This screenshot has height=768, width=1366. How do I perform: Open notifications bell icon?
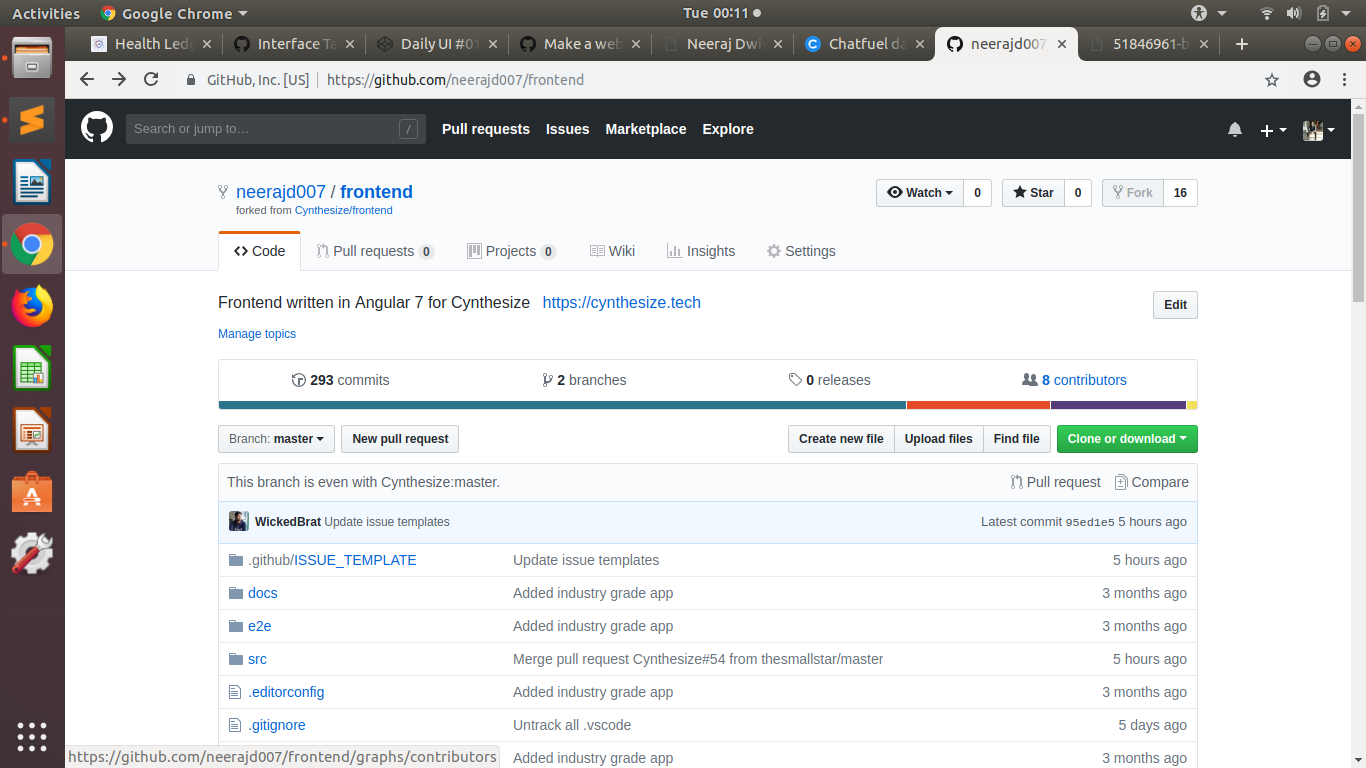pos(1234,128)
